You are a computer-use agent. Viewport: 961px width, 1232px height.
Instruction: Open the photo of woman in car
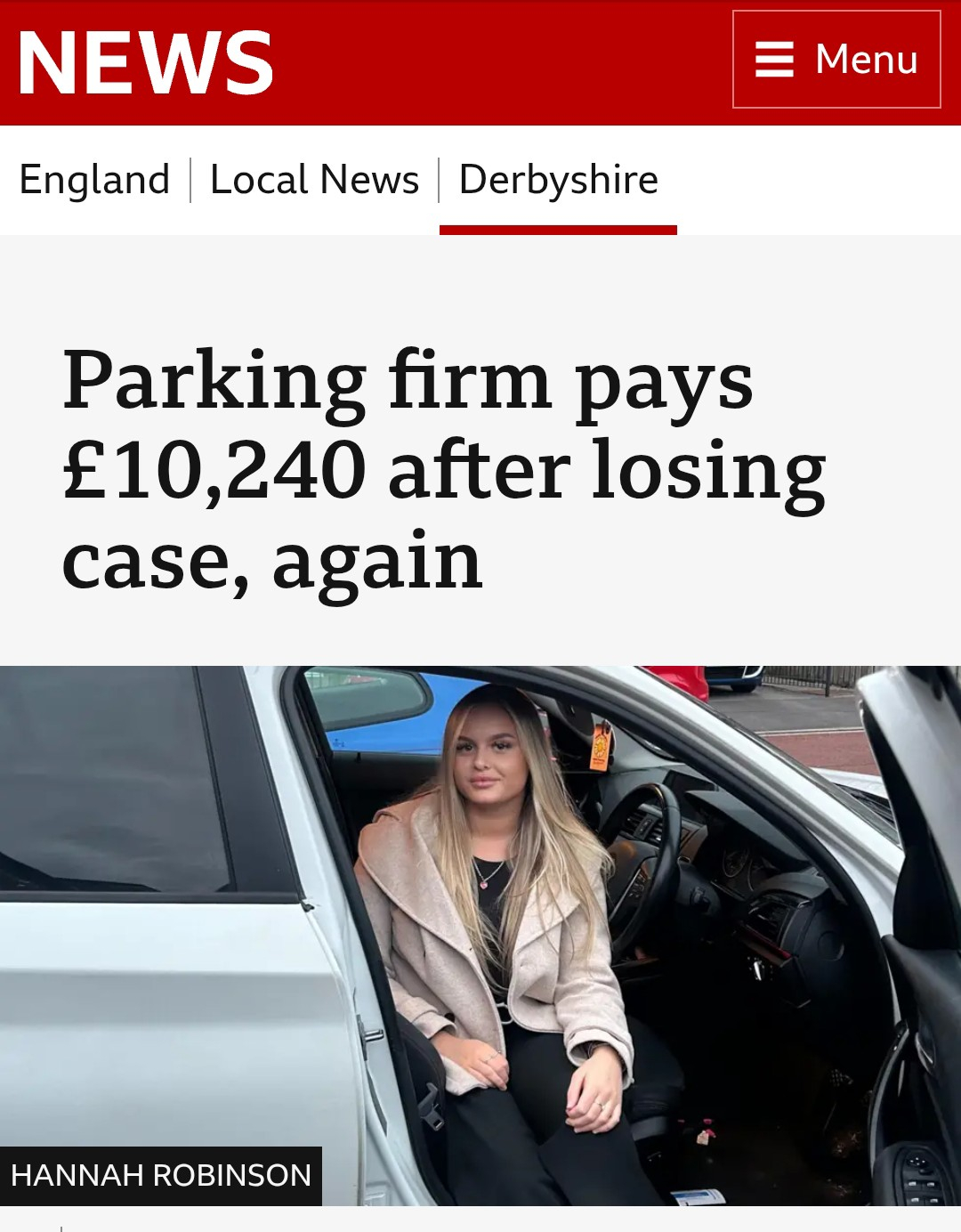click(480, 936)
